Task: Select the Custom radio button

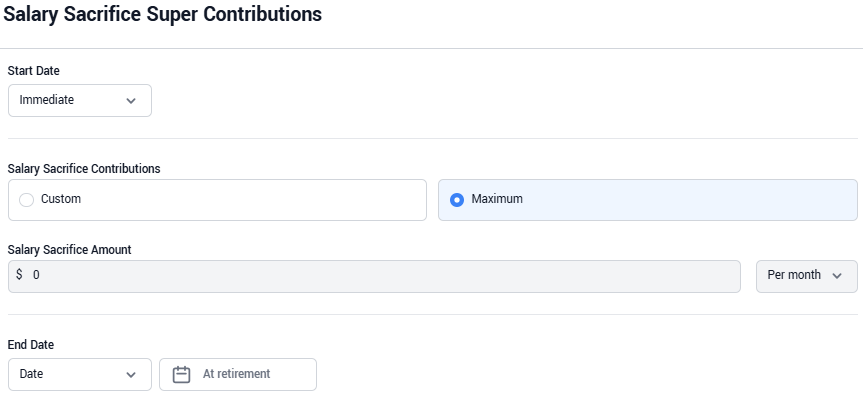Action: click(26, 200)
